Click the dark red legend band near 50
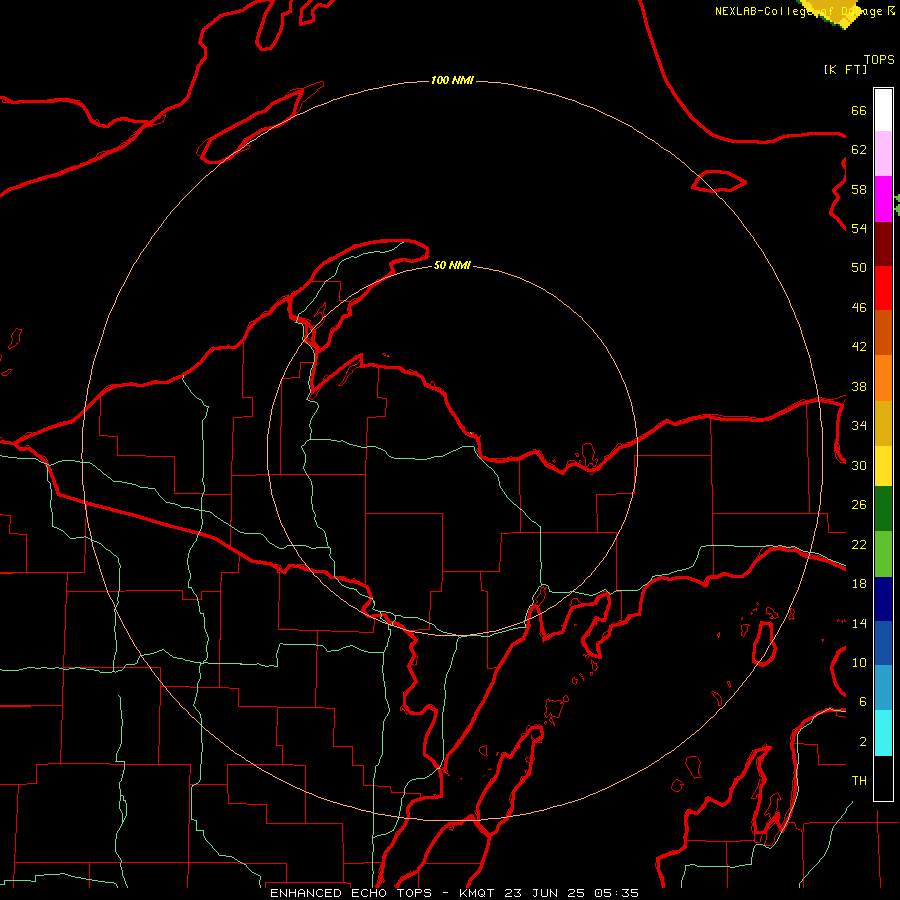This screenshot has height=900, width=900. (883, 244)
